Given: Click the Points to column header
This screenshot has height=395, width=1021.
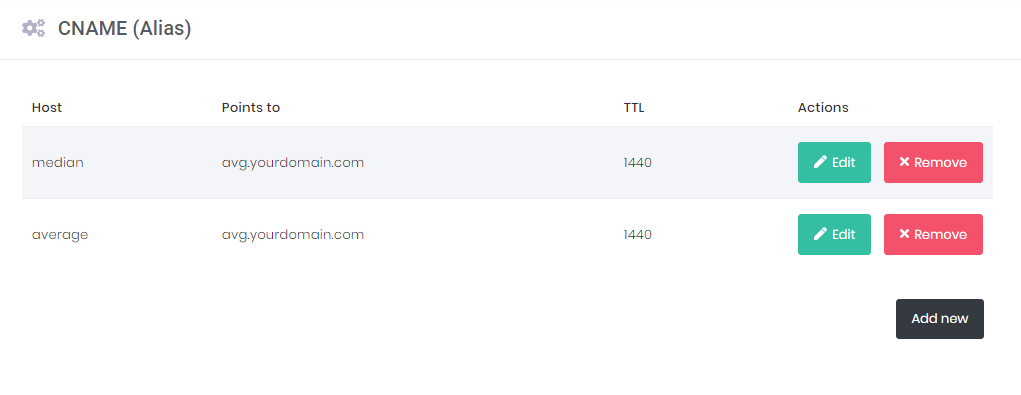Looking at the screenshot, I should pos(251,107).
